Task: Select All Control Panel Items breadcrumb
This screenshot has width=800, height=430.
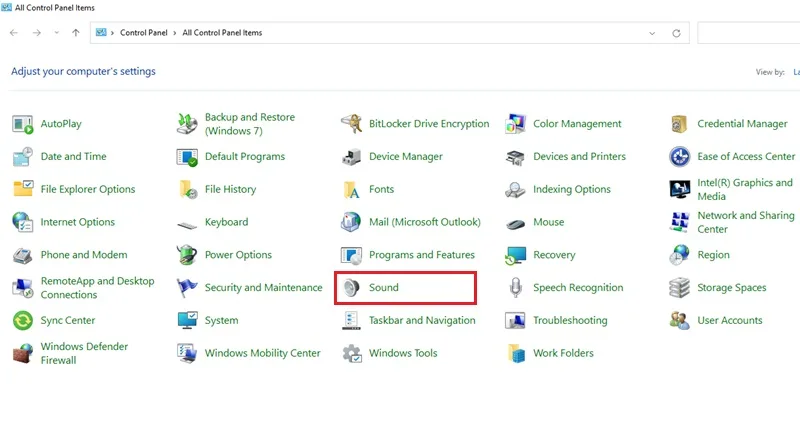Action: pyautogui.click(x=222, y=33)
